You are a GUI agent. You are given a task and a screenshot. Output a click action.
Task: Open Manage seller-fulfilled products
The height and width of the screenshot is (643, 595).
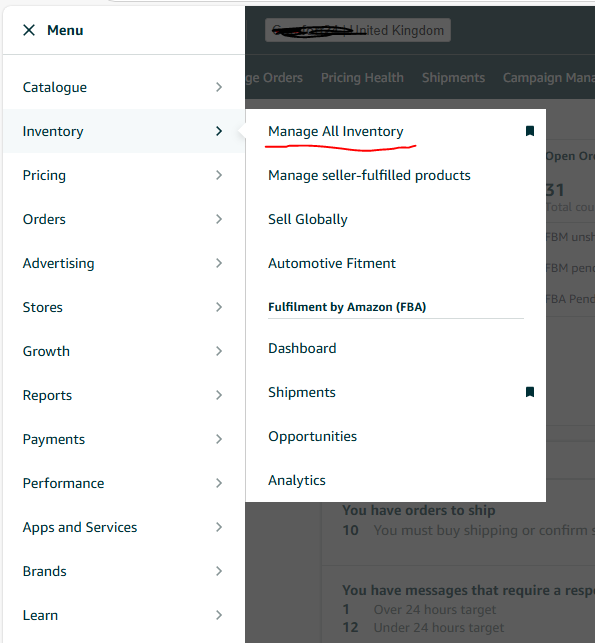point(369,175)
